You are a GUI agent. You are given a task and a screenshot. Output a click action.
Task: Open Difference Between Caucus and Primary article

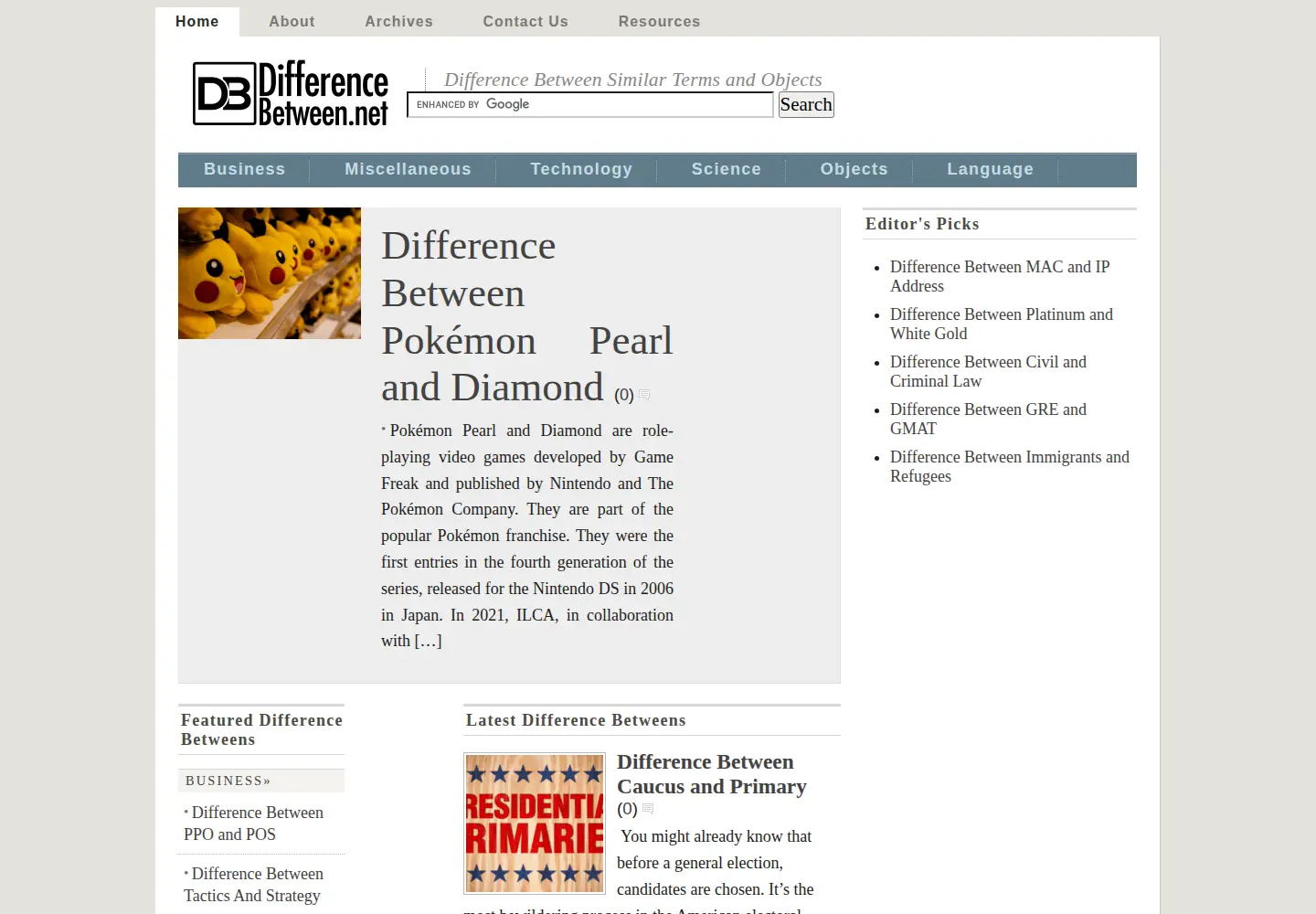711,774
